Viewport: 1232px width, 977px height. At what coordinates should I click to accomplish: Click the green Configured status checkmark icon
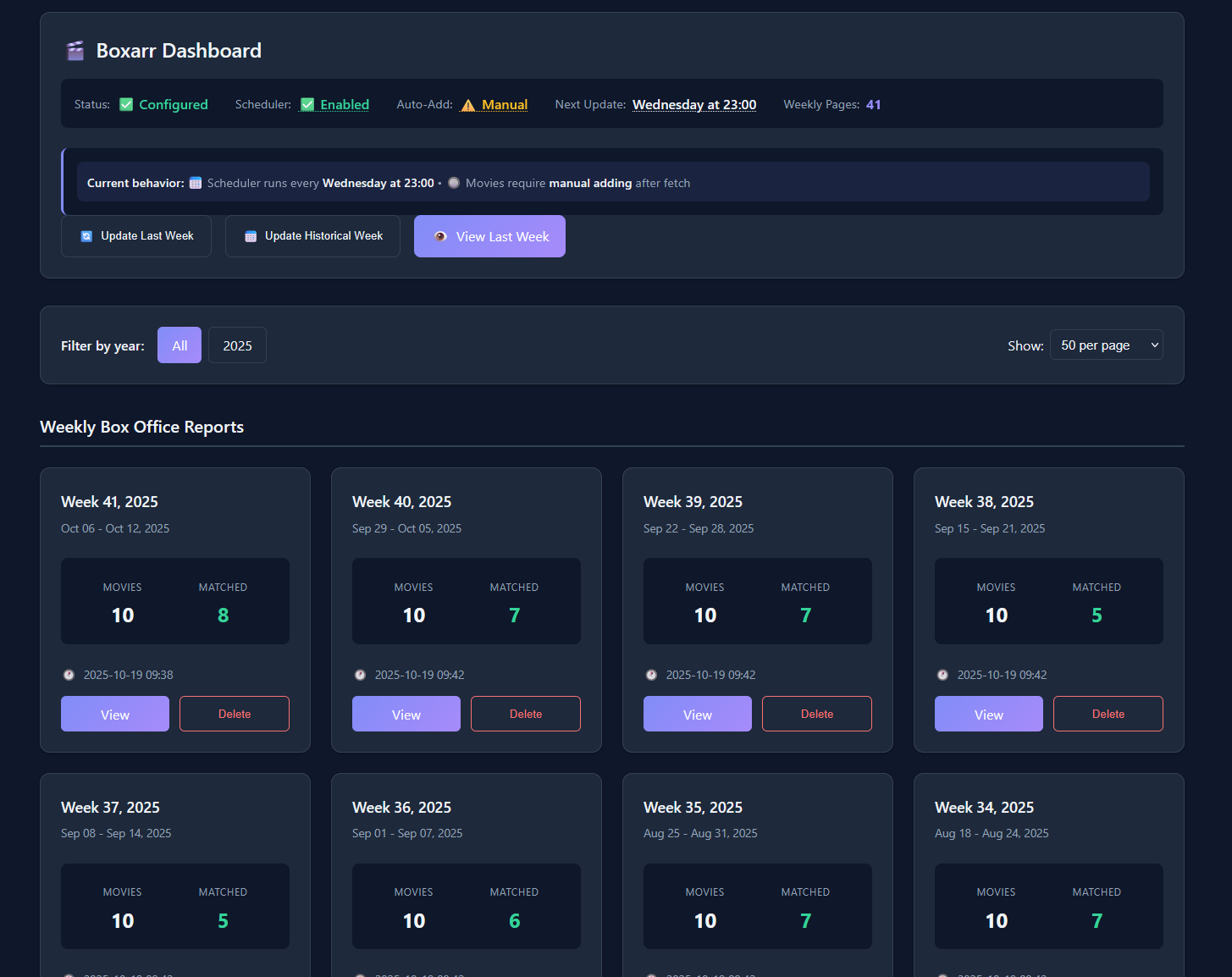coord(126,105)
